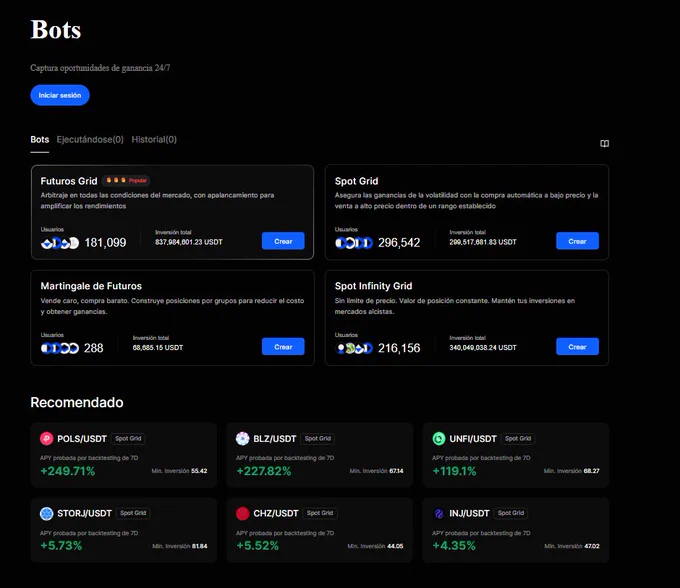This screenshot has height=588, width=680.
Task: Create a Martingale de Futuros bot
Action: point(283,346)
